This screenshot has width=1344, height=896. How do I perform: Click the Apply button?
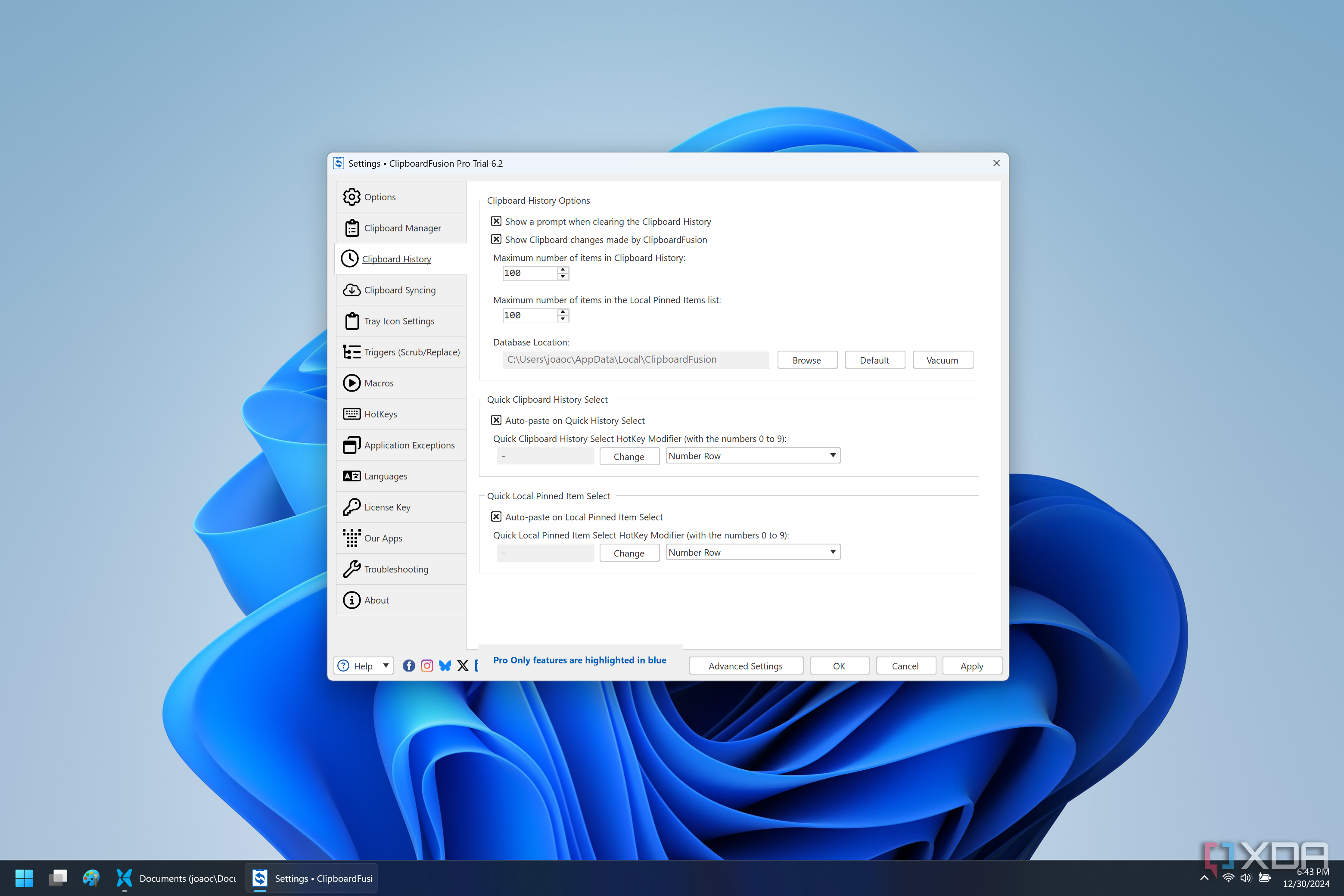click(972, 666)
